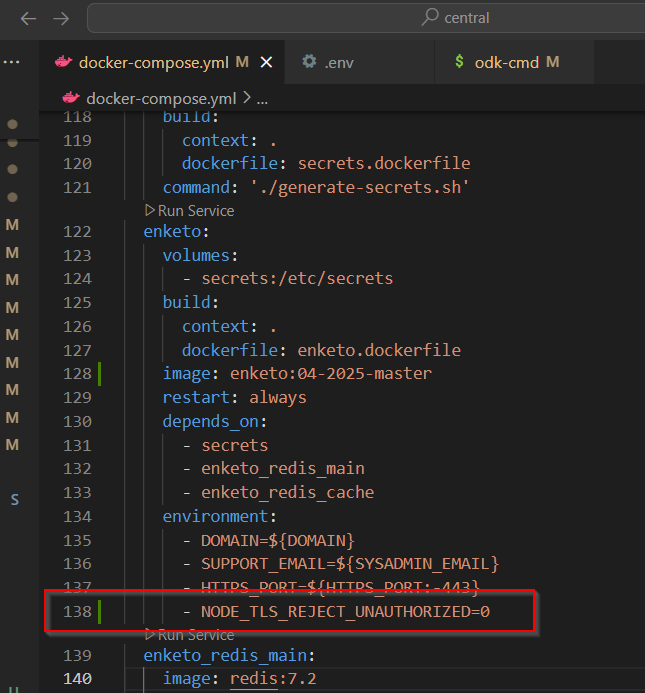The image size is (645, 693).
Task: Click line number 128
Action: click(77, 374)
